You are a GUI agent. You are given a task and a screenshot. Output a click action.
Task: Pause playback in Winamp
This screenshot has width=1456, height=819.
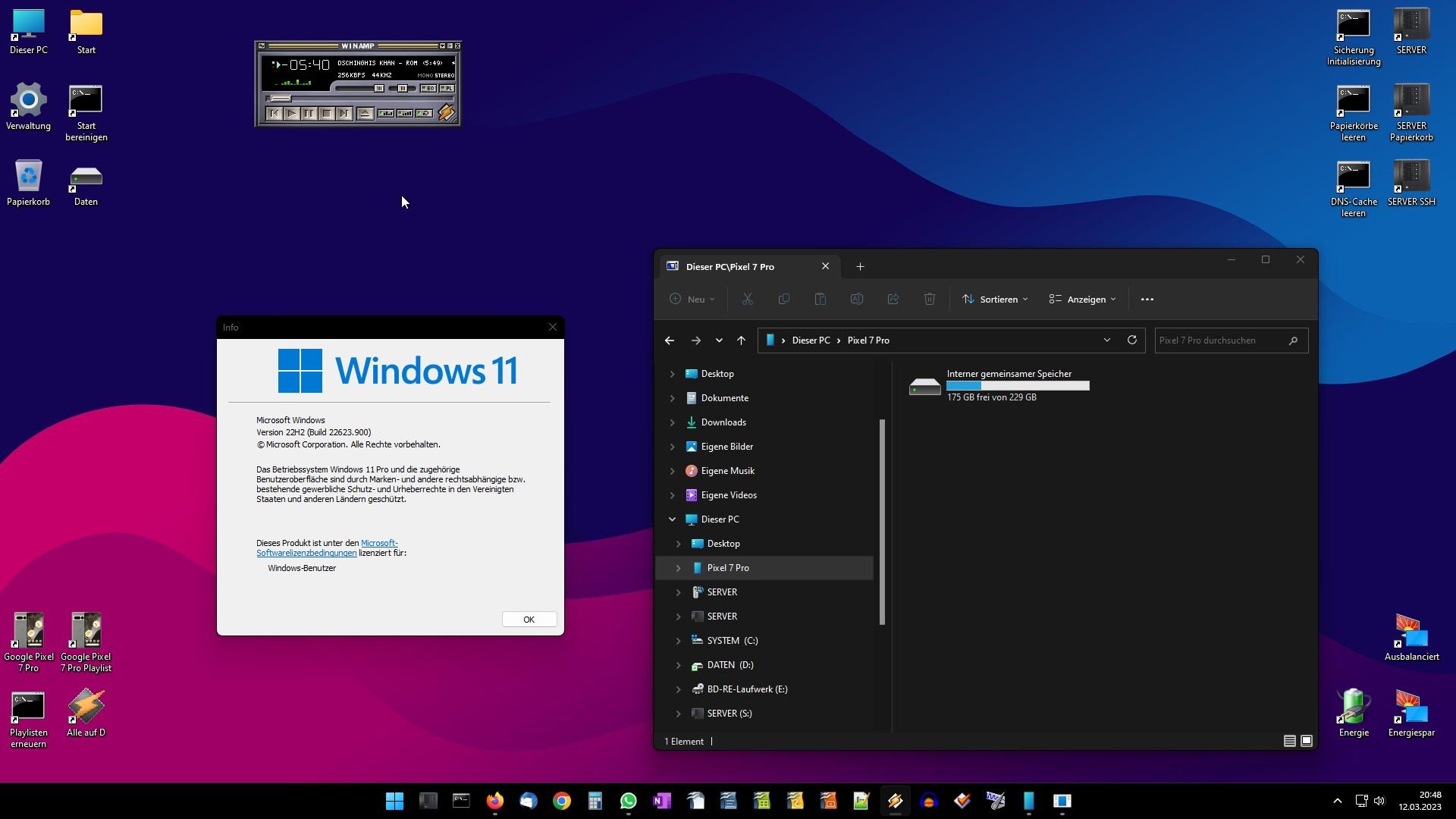pos(309,114)
